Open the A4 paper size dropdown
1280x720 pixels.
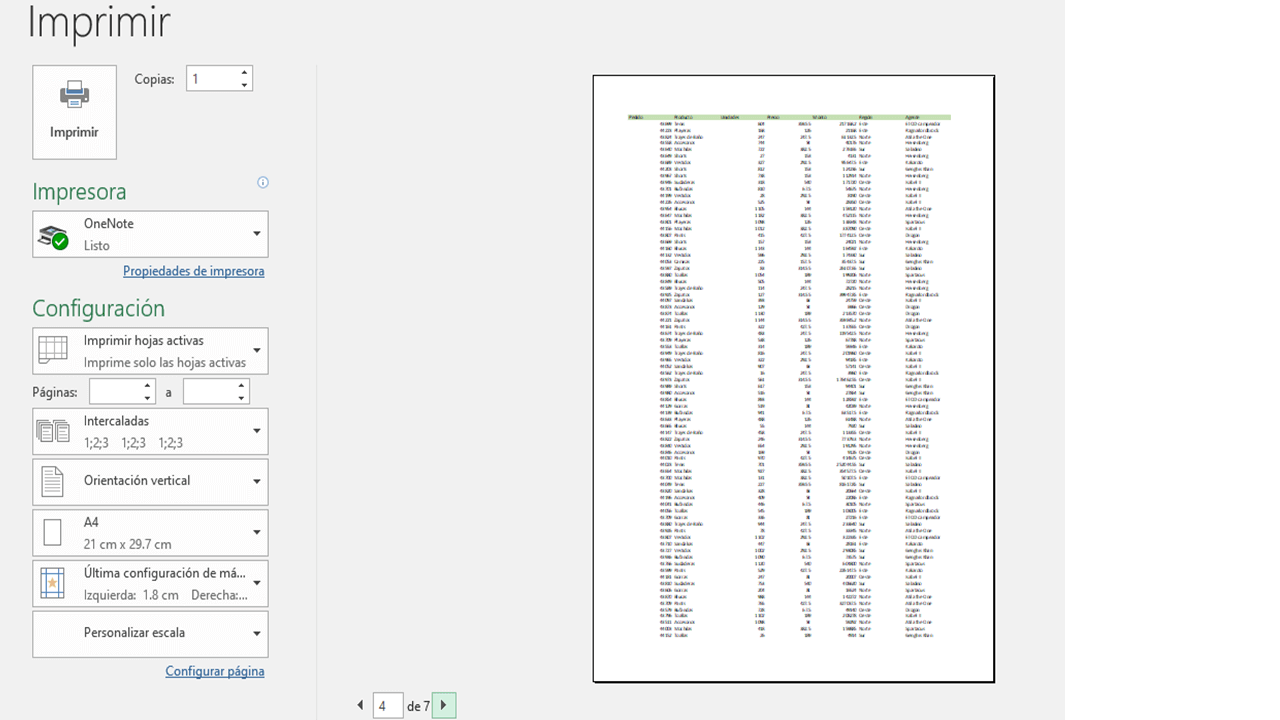[x=256, y=532]
